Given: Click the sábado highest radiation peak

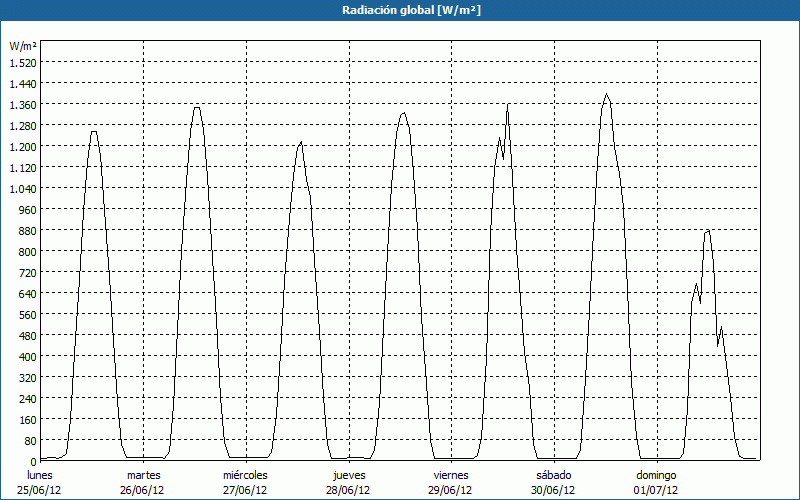Looking at the screenshot, I should coord(606,94).
